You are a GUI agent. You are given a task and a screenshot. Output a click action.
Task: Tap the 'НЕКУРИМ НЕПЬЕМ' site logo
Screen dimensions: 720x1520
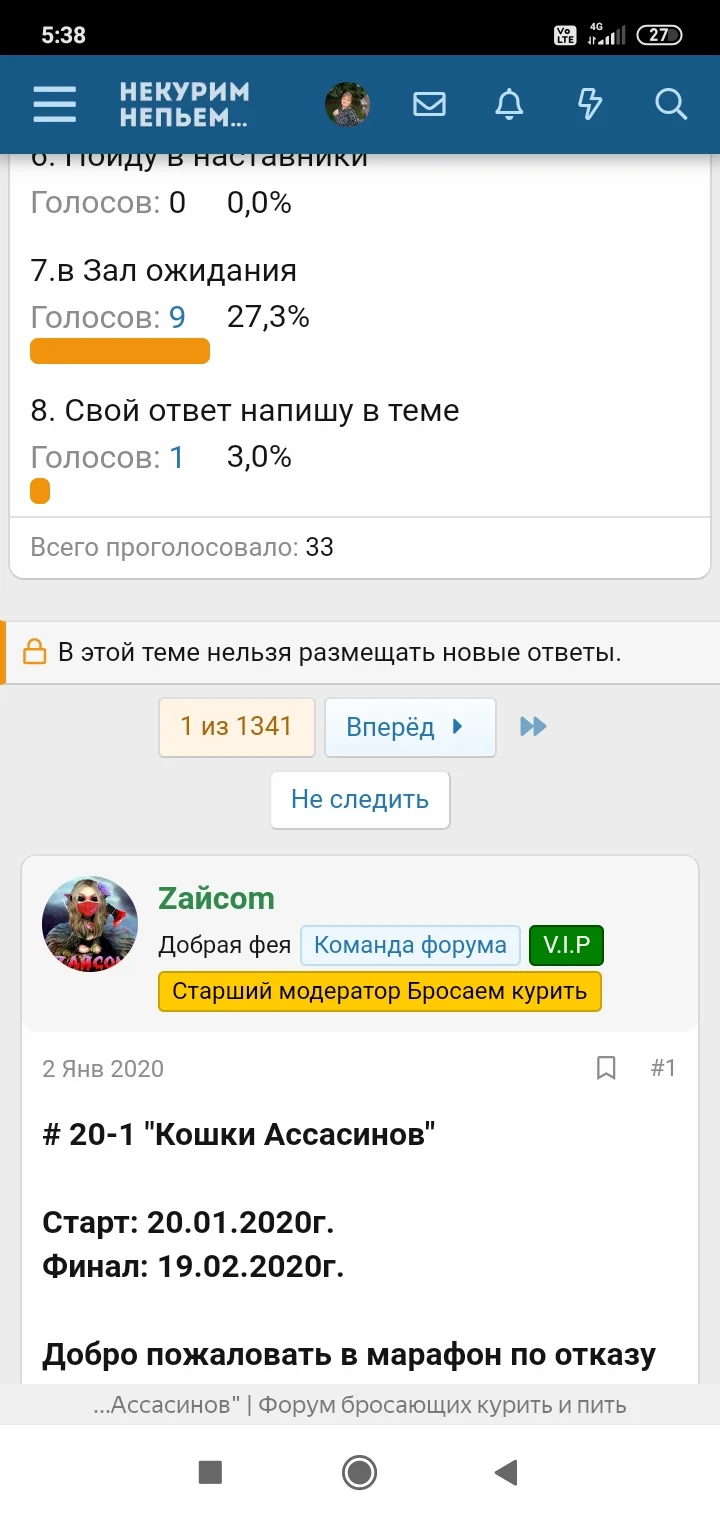[x=184, y=103]
